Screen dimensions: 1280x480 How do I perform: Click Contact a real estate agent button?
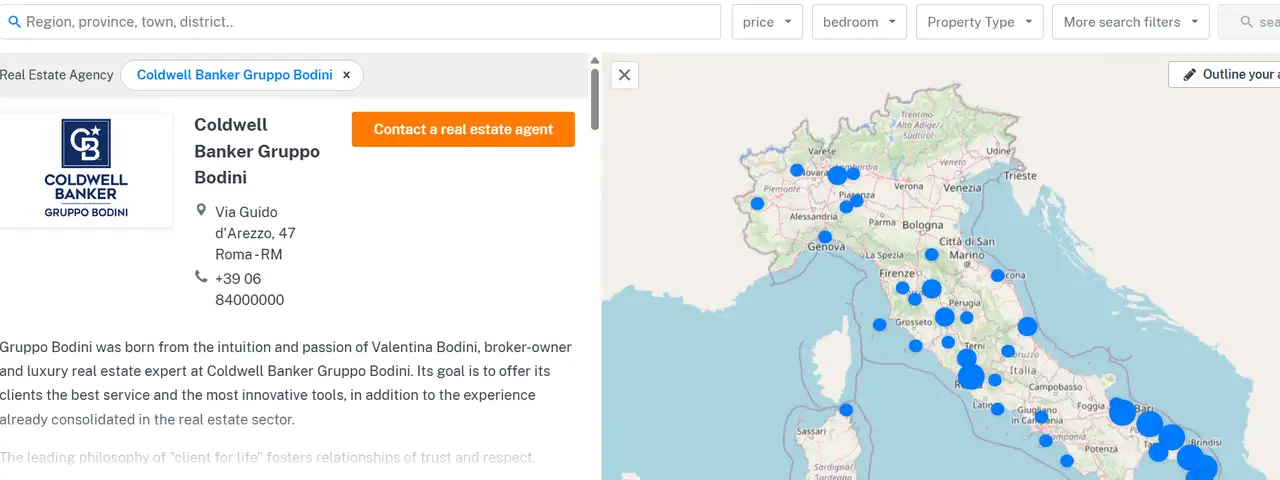pyautogui.click(x=463, y=129)
